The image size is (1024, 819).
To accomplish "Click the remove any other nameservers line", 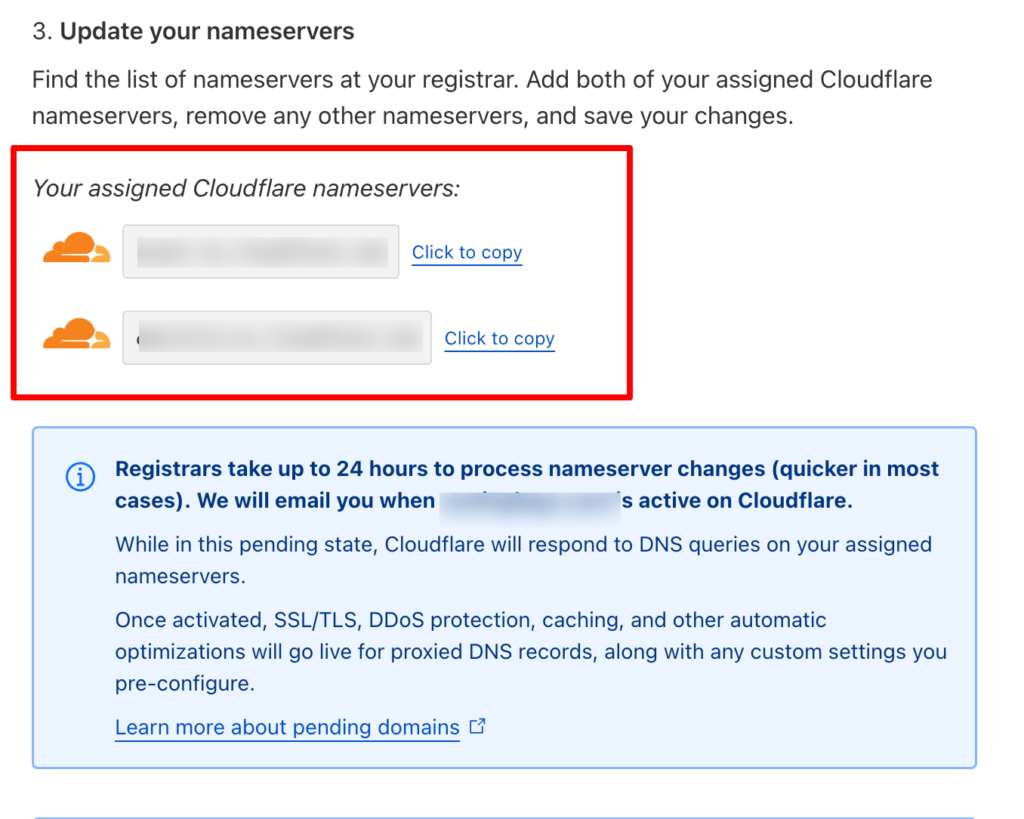I will click(x=413, y=116).
